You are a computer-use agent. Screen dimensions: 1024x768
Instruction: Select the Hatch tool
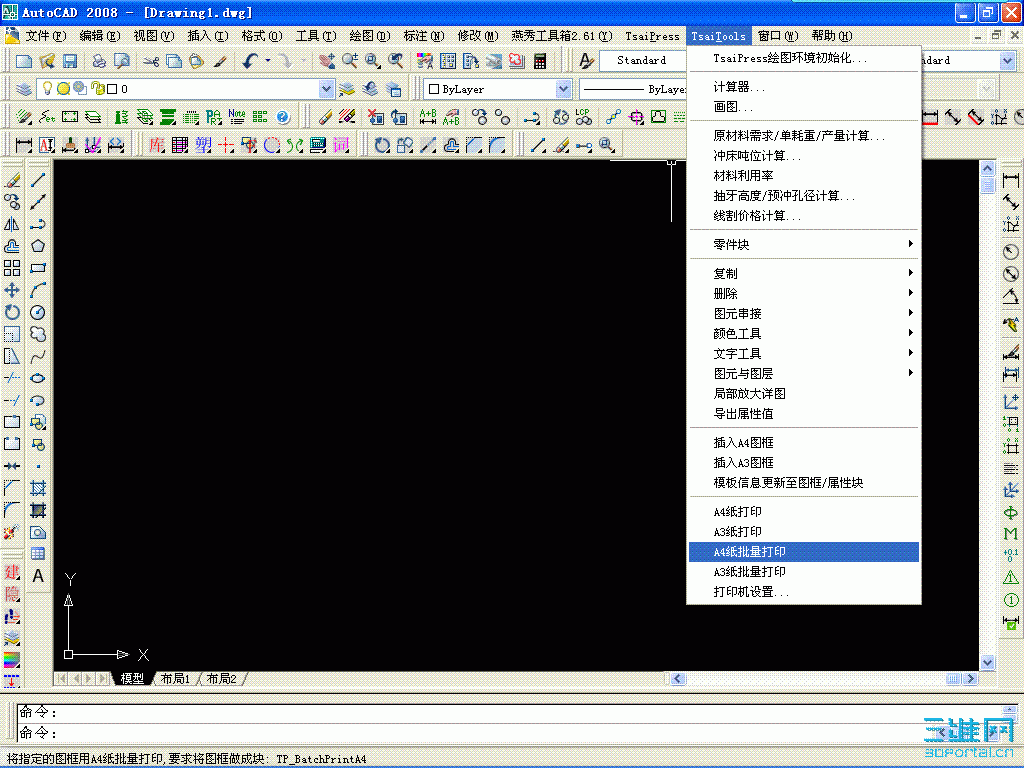tap(38, 488)
